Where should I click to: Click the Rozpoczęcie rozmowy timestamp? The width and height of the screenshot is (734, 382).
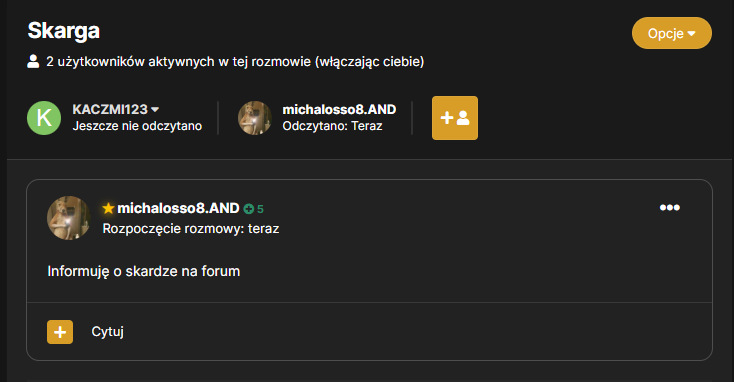point(191,228)
